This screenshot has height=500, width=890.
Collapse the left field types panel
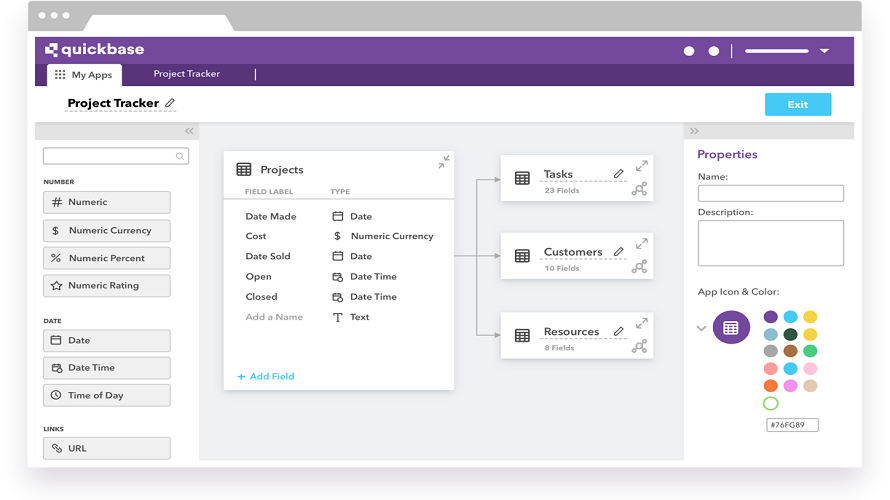[189, 131]
